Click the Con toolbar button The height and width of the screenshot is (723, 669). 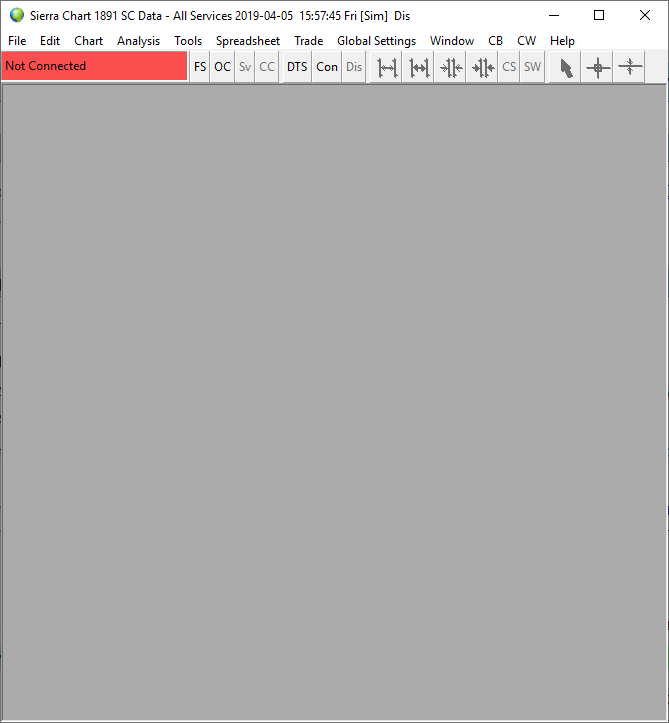[326, 67]
